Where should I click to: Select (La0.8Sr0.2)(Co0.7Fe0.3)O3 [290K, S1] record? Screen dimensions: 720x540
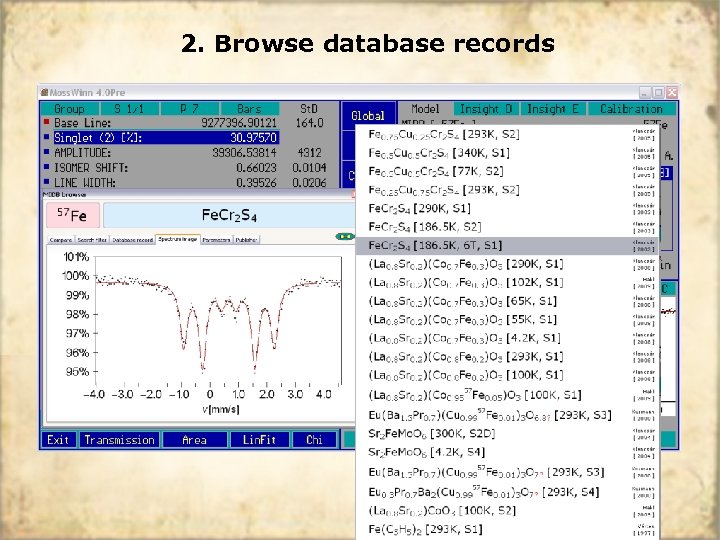[507, 264]
